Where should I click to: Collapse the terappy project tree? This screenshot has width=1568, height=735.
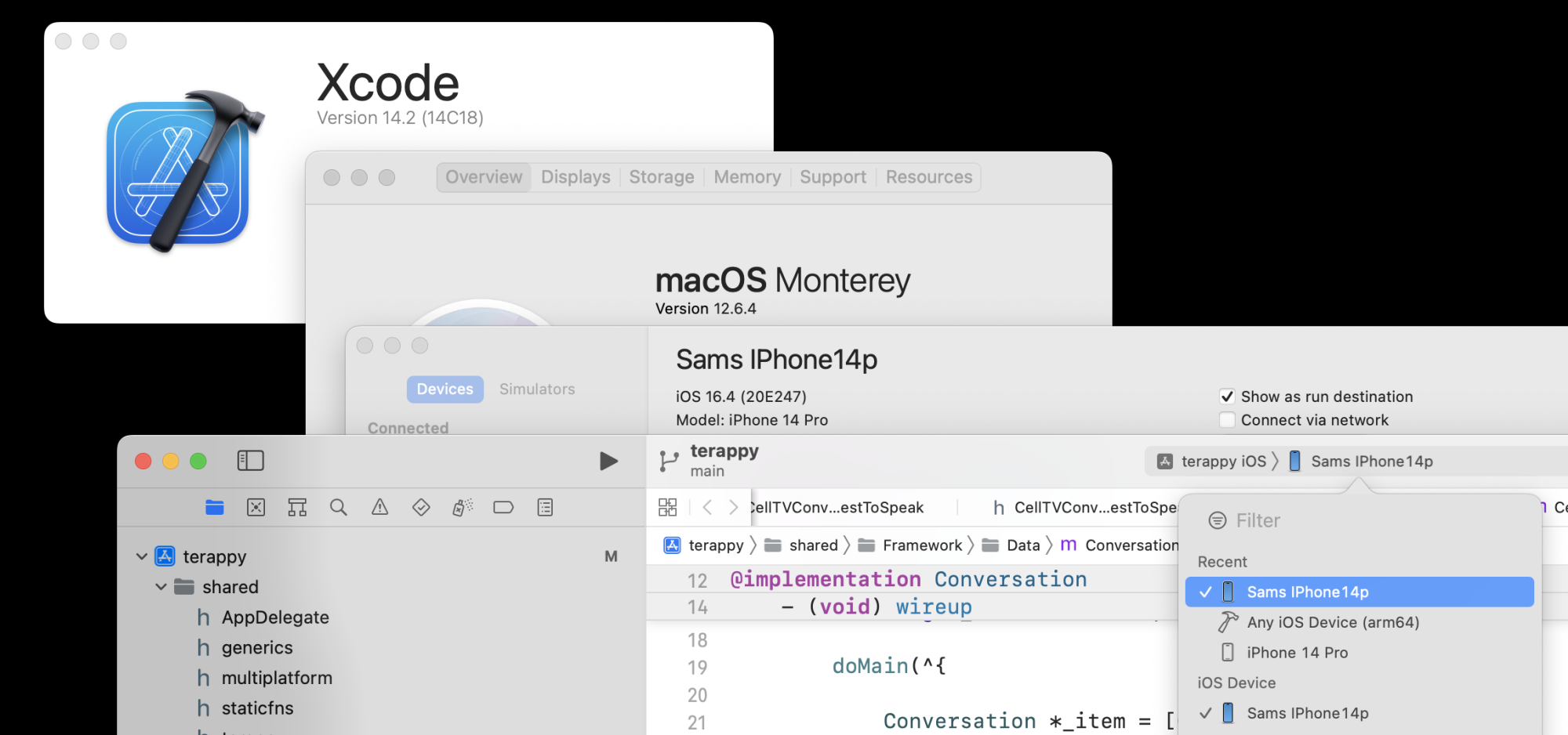coord(142,556)
